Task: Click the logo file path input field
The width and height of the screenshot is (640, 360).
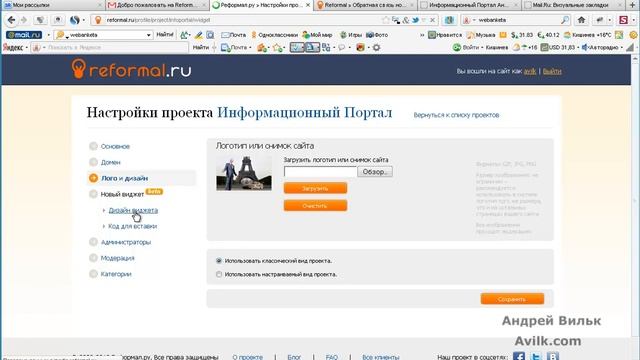Action: (320, 172)
